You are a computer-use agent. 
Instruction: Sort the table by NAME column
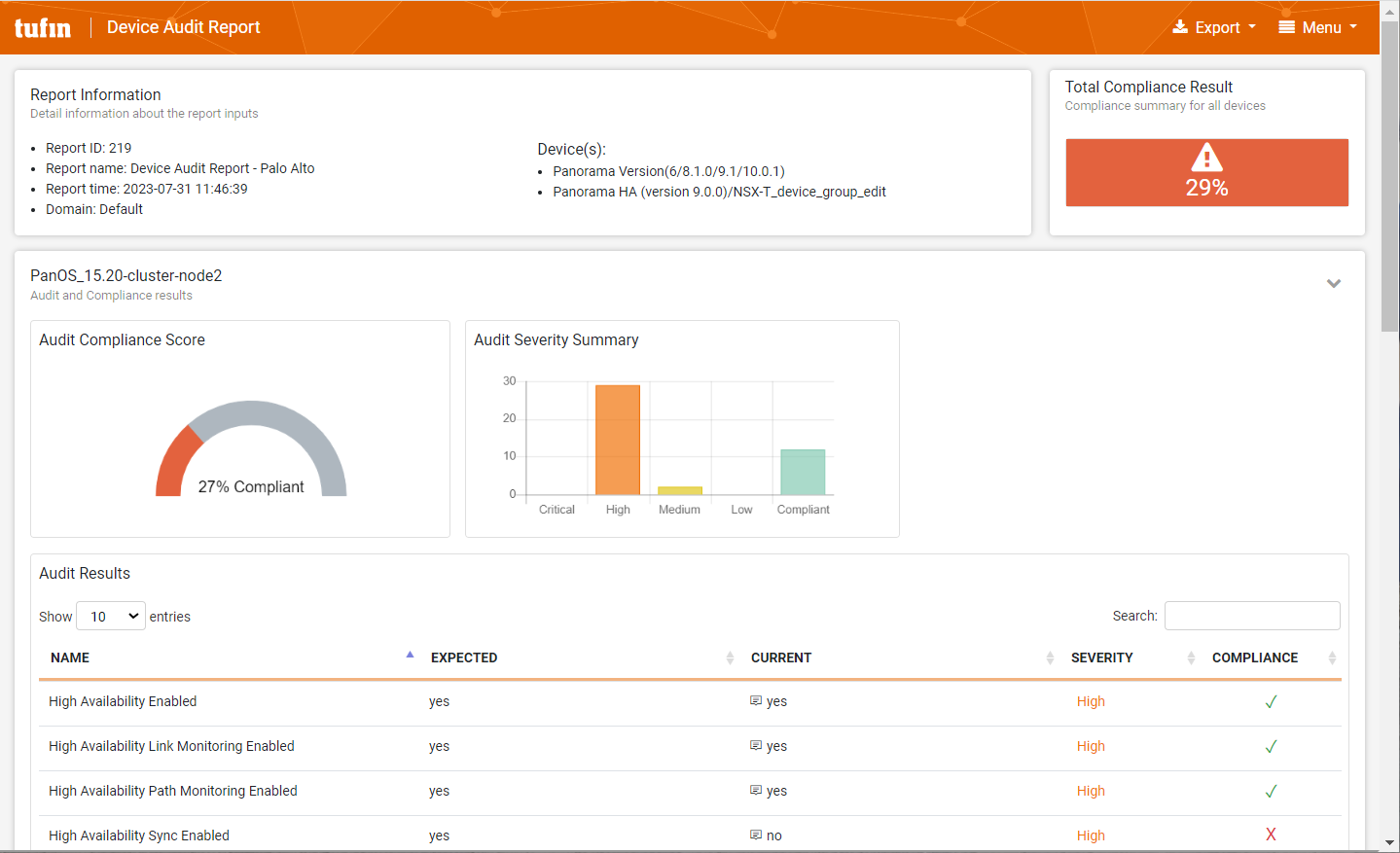point(231,658)
